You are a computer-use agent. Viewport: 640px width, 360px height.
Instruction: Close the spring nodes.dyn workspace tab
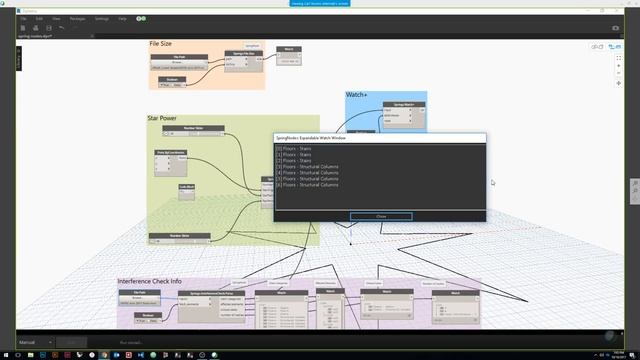pyautogui.click(x=92, y=36)
